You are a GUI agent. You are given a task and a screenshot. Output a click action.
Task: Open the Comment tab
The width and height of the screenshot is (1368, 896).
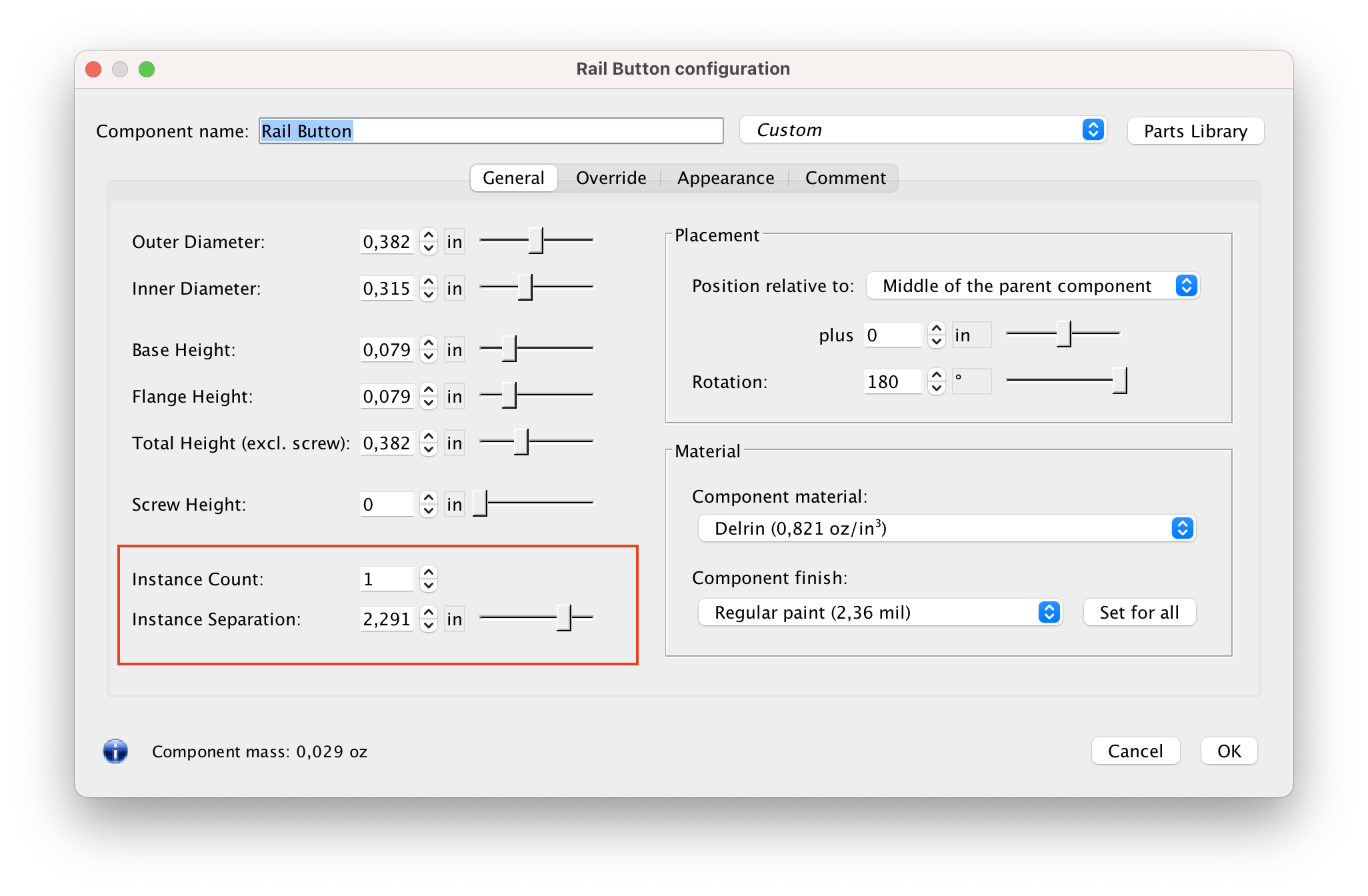(845, 178)
